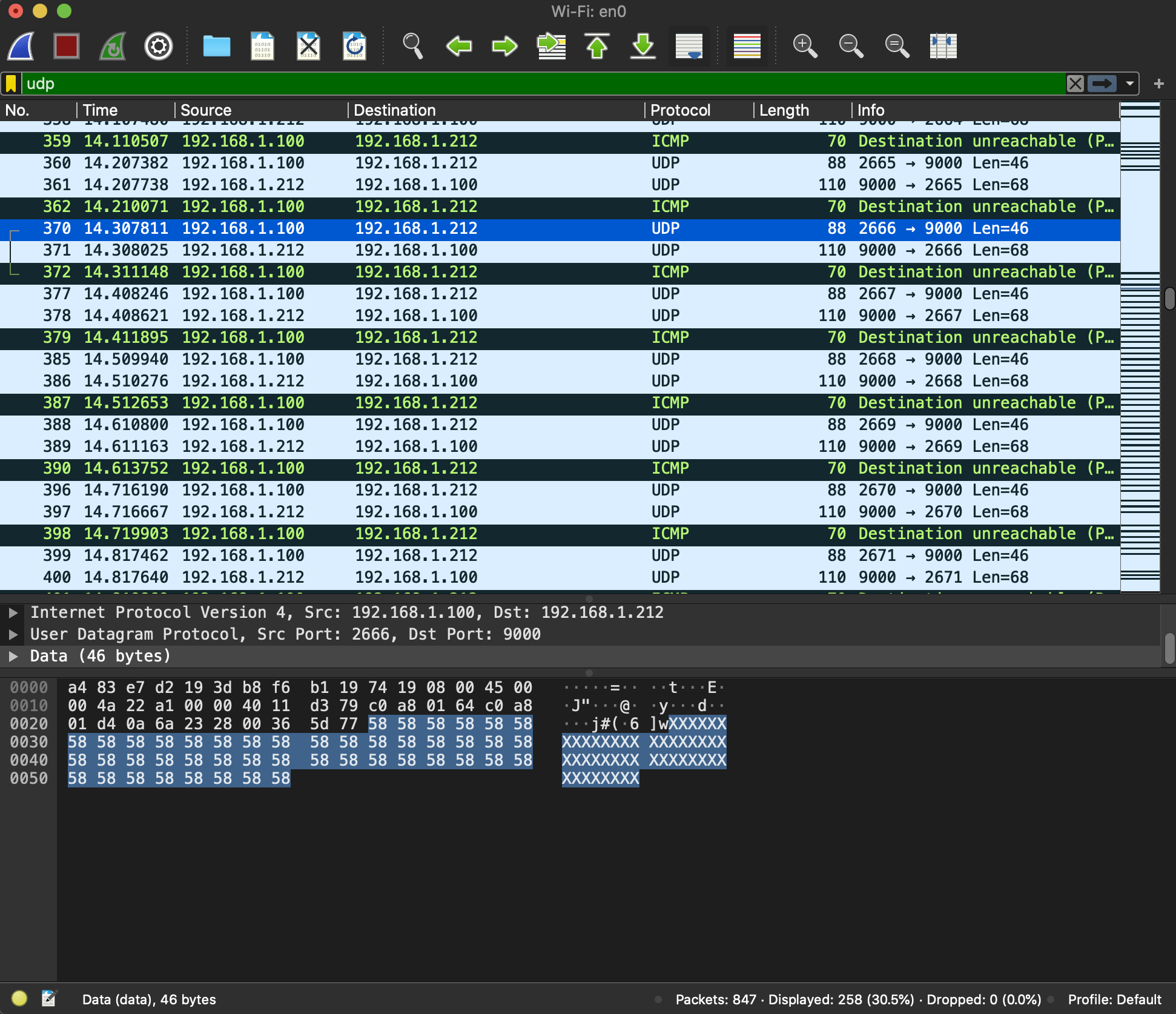Clear the display filter text
This screenshot has height=1014, width=1176.
click(1075, 84)
